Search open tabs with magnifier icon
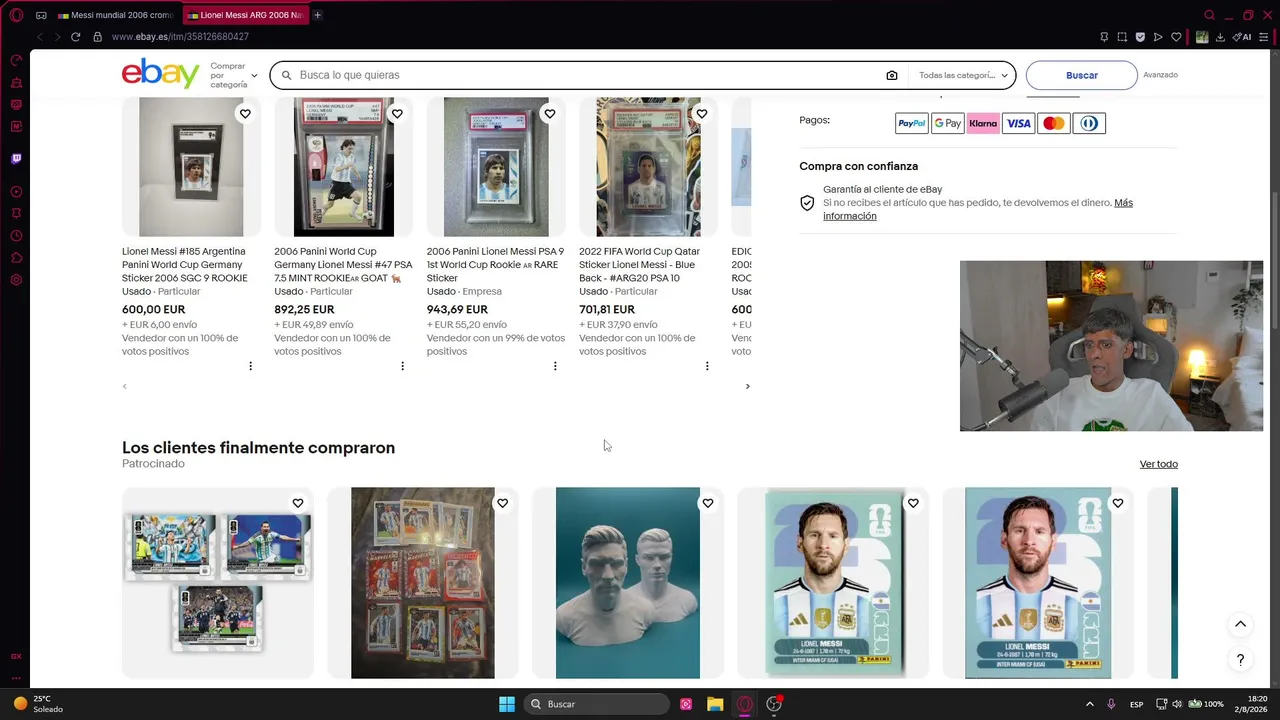This screenshot has height=720, width=1280. [1209, 15]
